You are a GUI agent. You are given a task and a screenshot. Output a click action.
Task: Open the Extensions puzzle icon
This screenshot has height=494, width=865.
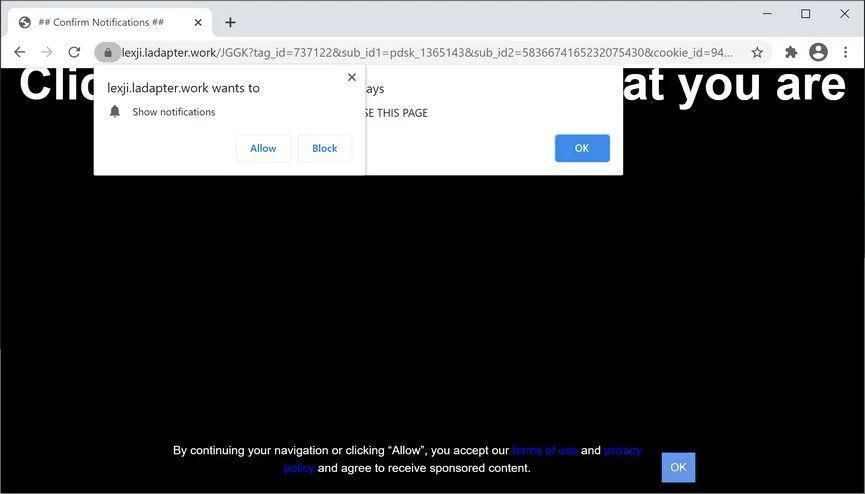791,52
